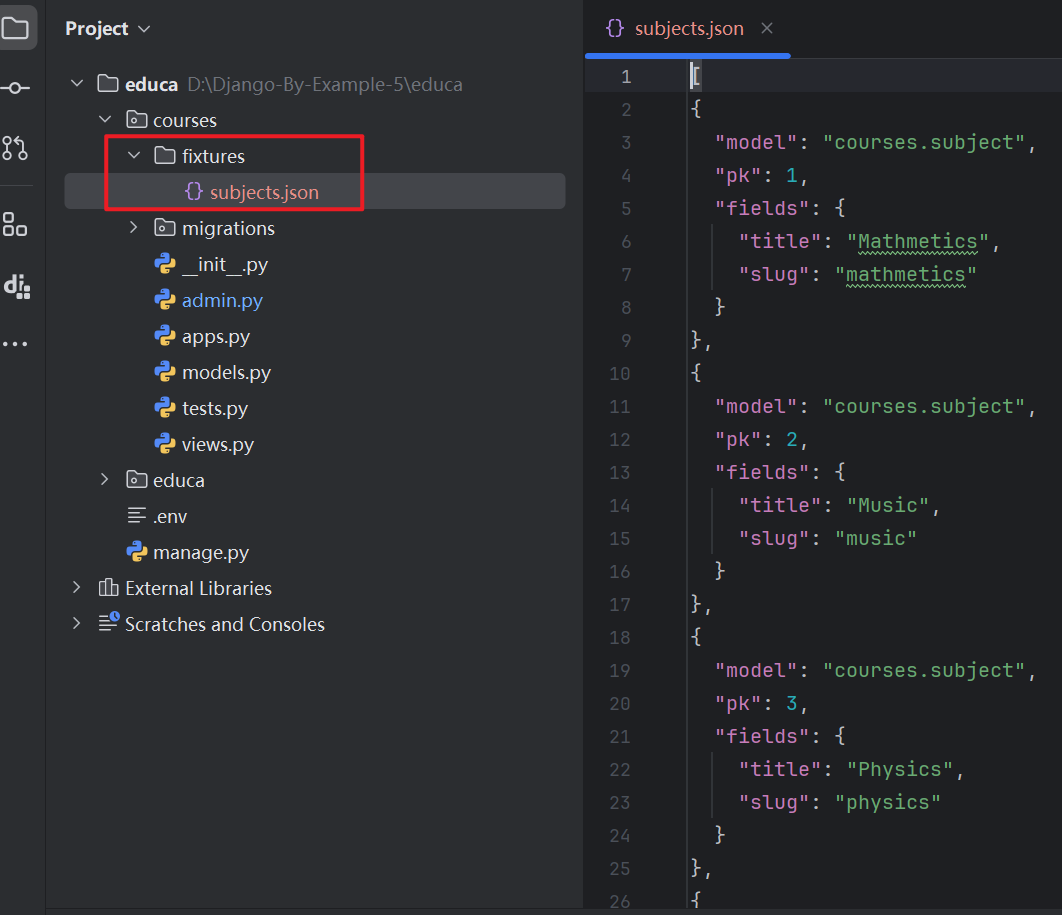Open the .env file
Image resolution: width=1062 pixels, height=915 pixels.
169,516
